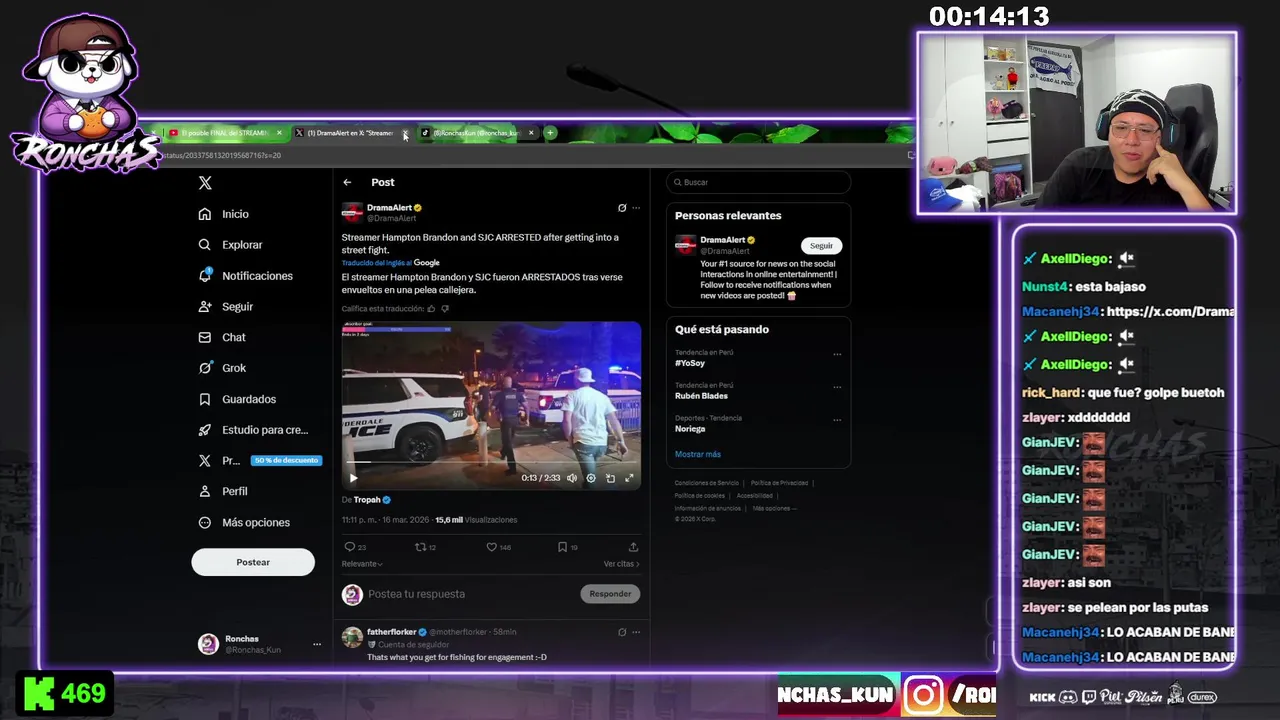Viewport: 1280px width, 720px height.
Task: Click the browser address bar URL
Action: click(x=222, y=155)
